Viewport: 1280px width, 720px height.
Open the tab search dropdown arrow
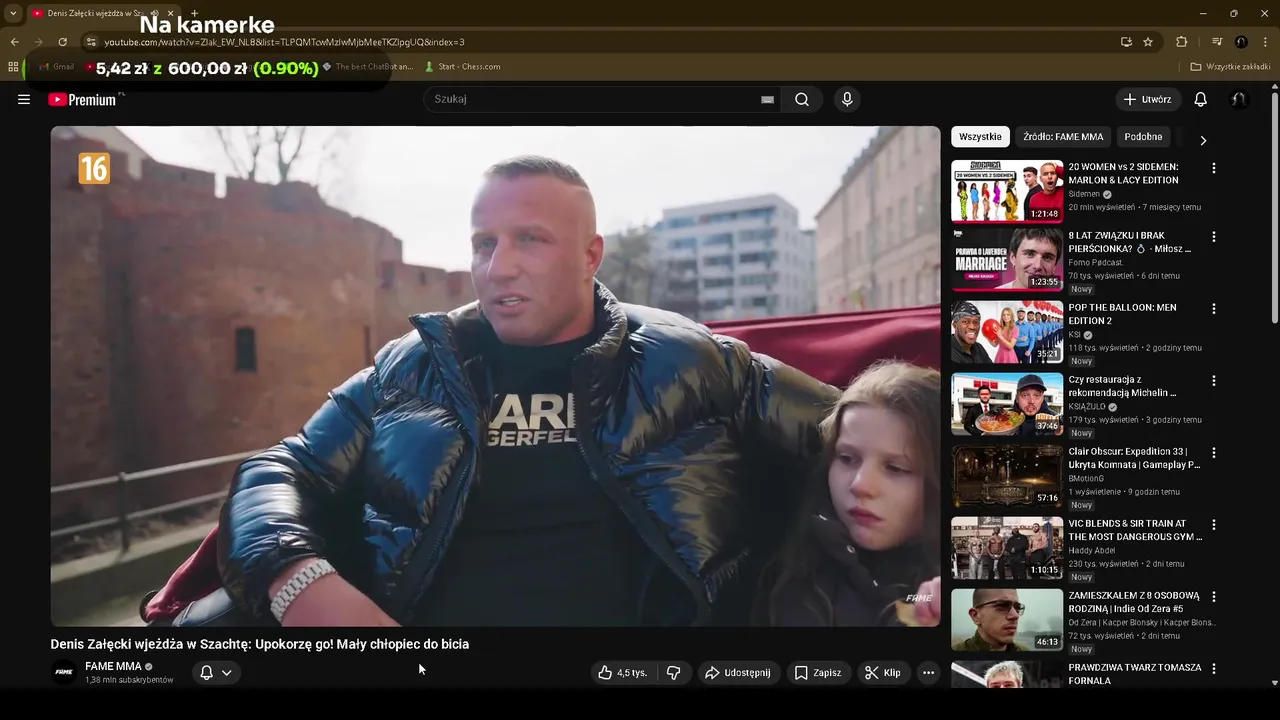coord(13,13)
